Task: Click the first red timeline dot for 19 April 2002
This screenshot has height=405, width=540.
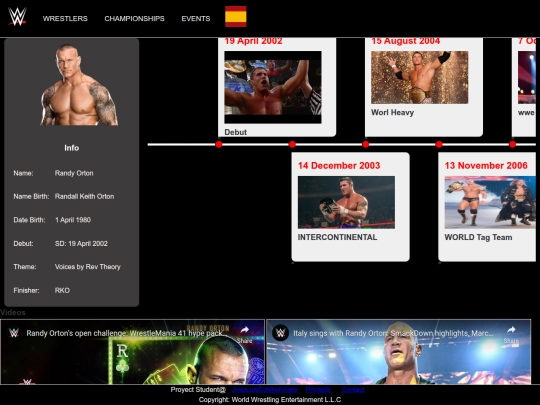Action: tap(219, 144)
